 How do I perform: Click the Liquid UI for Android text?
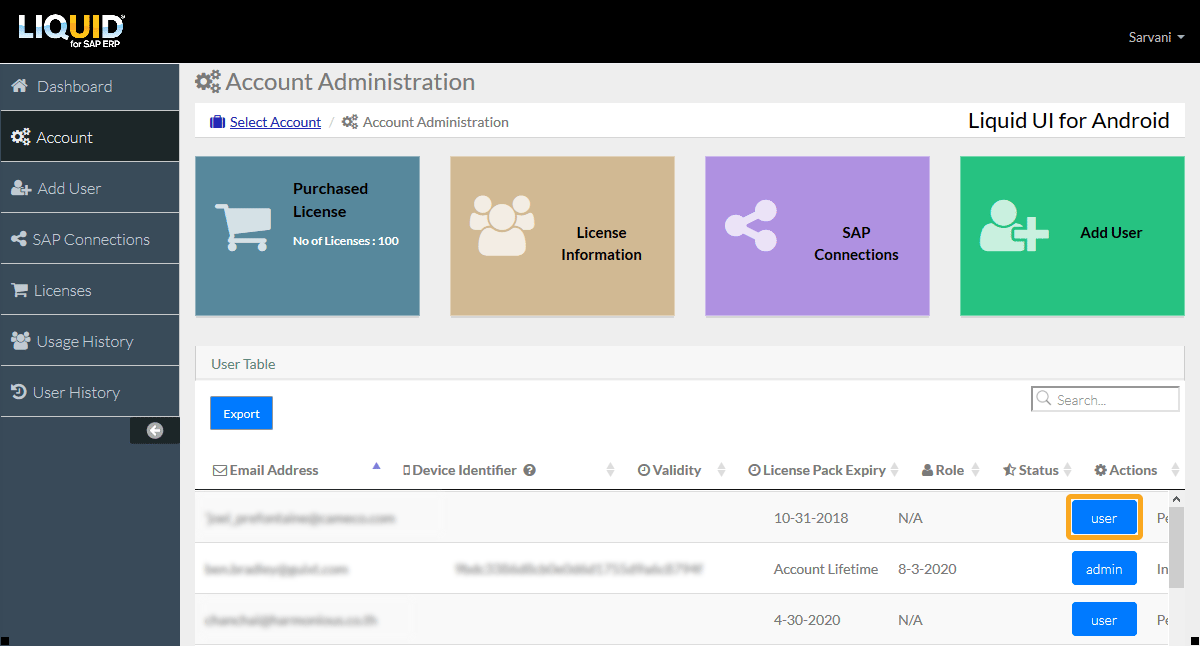click(x=1069, y=121)
